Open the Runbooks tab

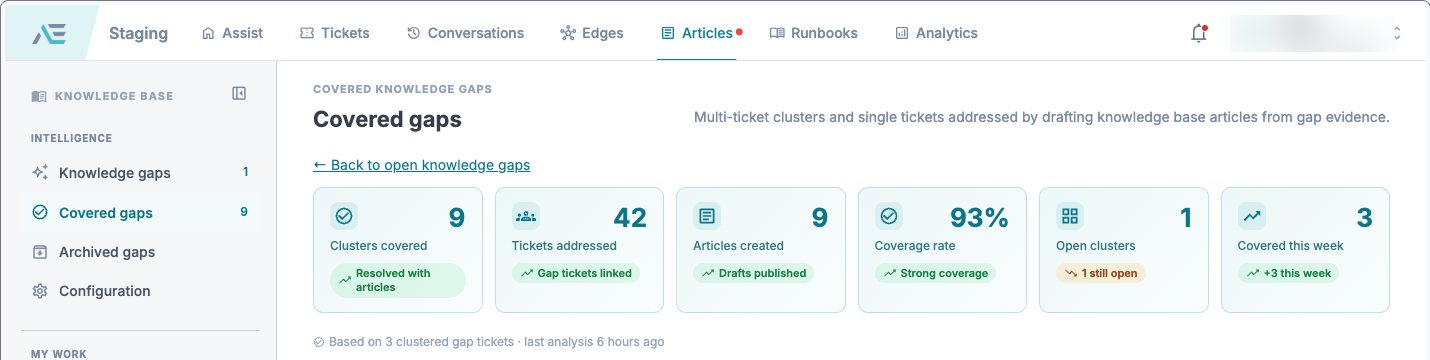pos(814,33)
